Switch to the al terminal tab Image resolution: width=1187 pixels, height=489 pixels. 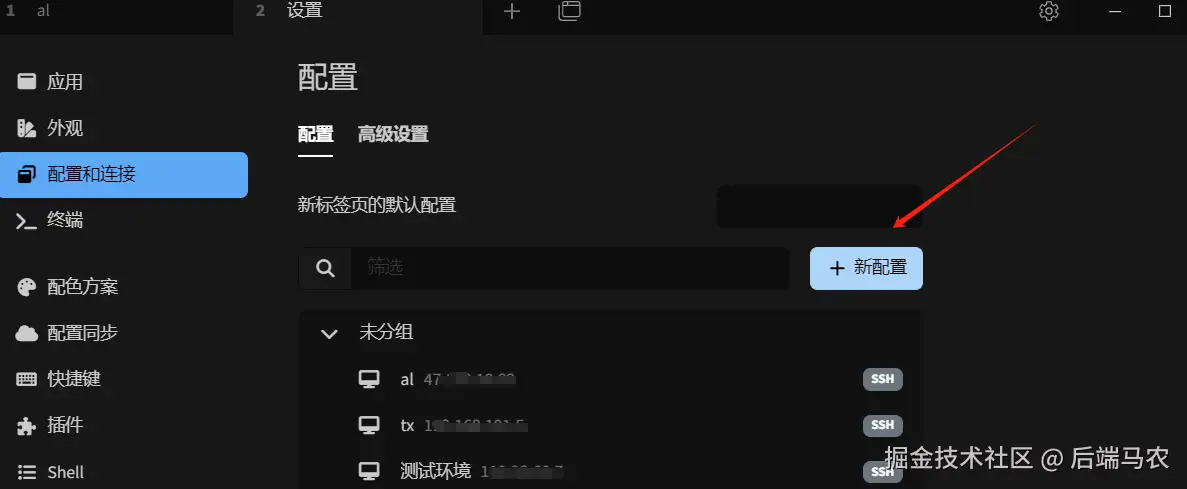[x=117, y=11]
